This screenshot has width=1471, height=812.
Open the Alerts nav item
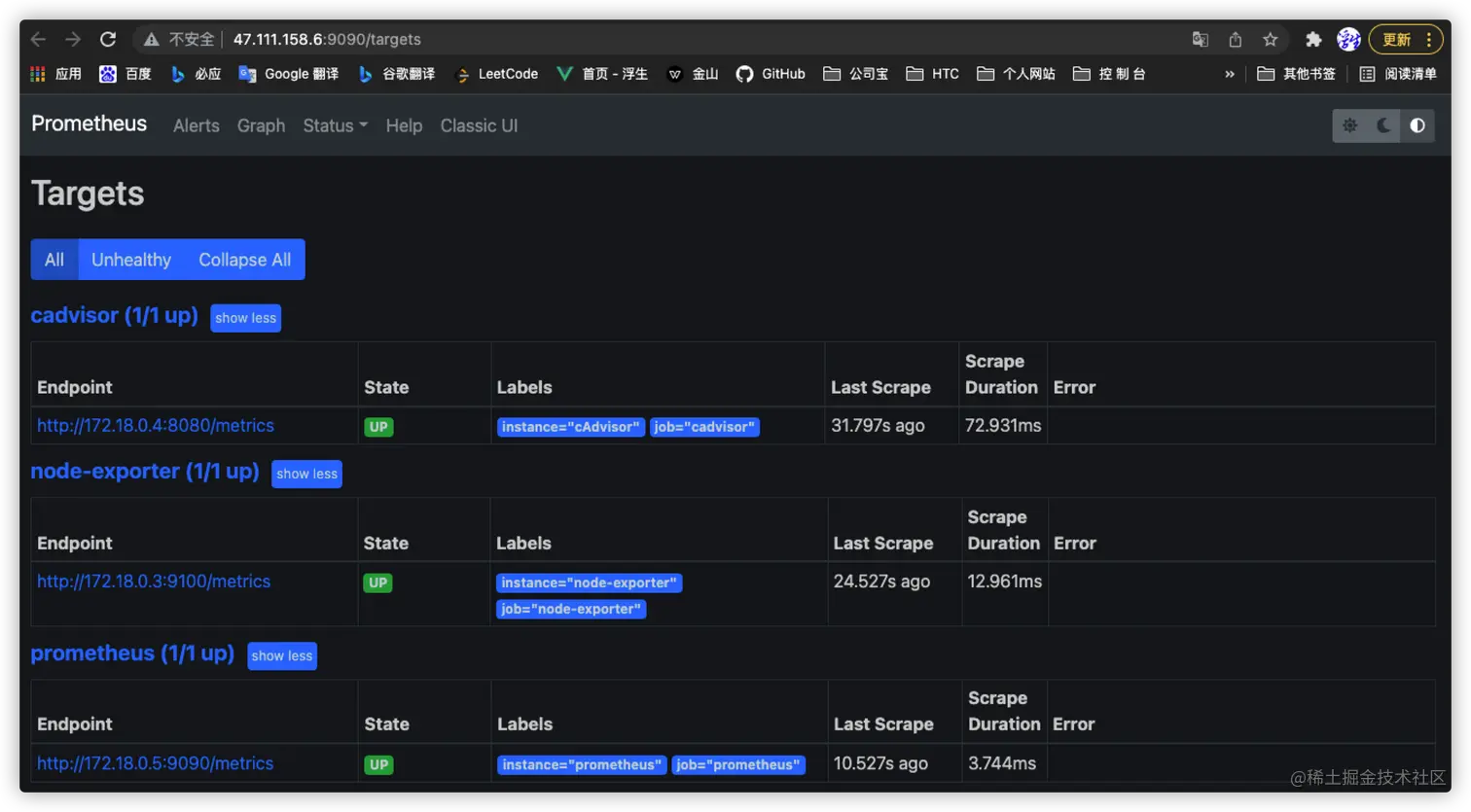click(197, 125)
